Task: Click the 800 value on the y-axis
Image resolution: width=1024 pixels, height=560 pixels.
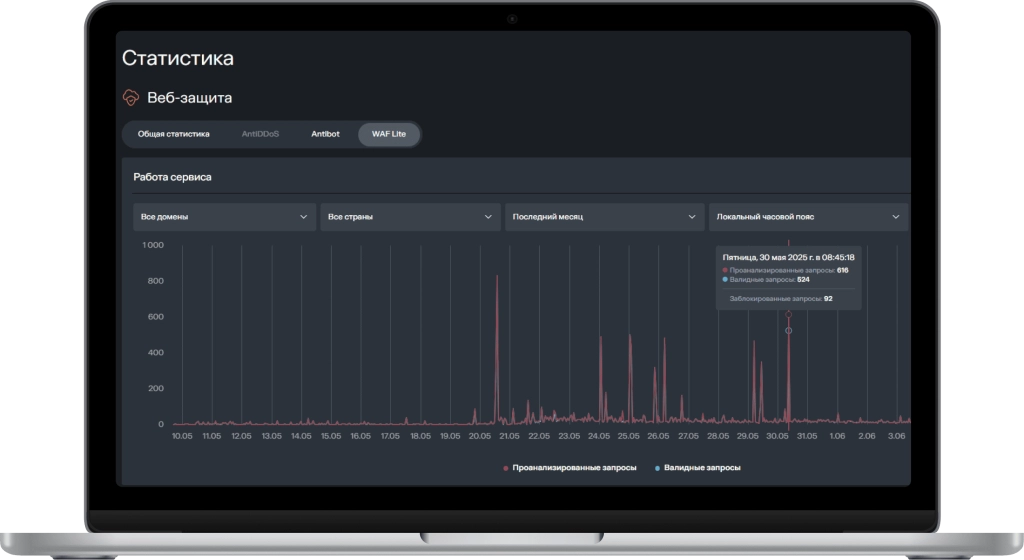Action: click(155, 281)
